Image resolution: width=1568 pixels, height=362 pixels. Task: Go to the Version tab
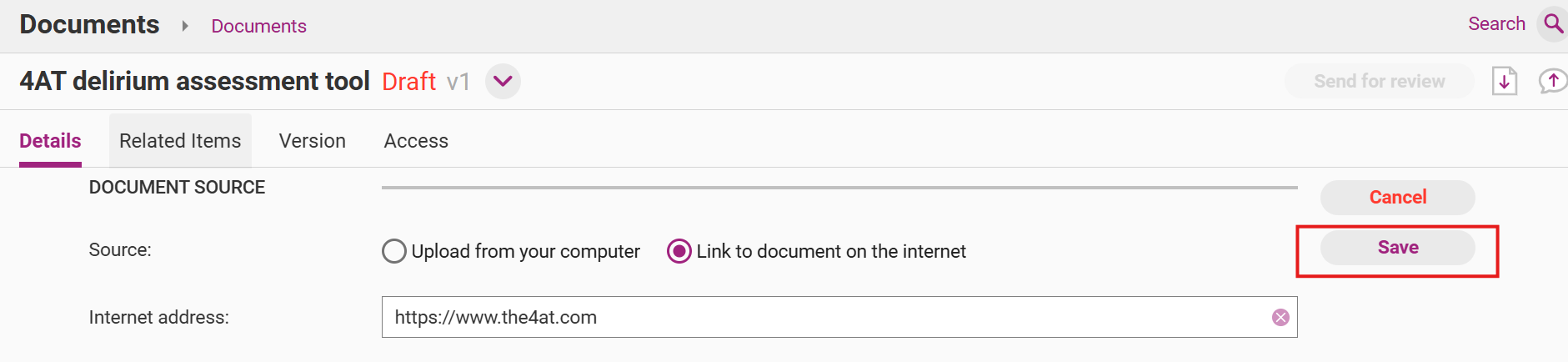coord(312,141)
